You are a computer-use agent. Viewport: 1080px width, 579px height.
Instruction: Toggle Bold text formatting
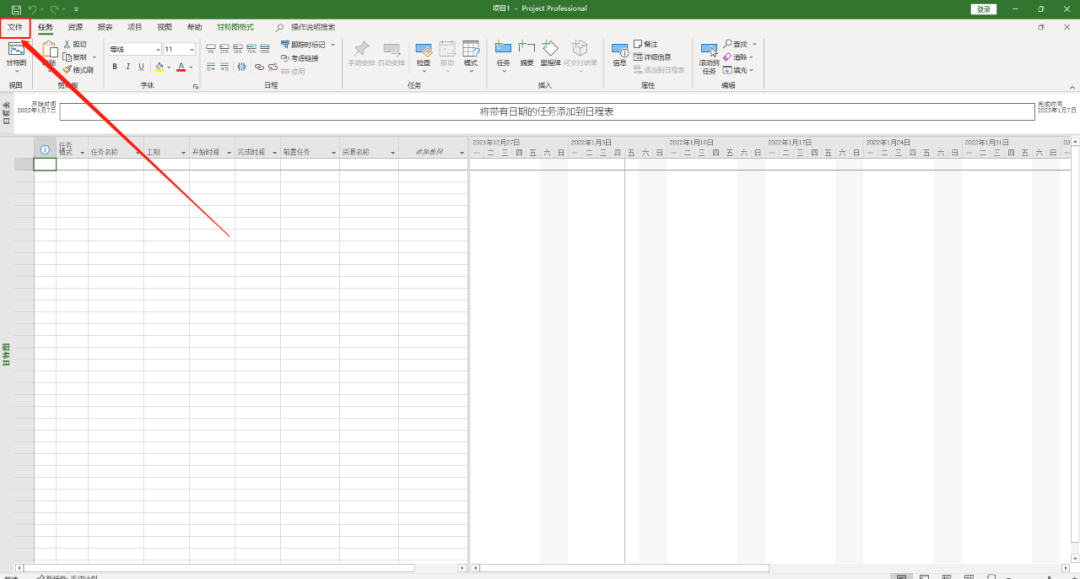(x=114, y=67)
